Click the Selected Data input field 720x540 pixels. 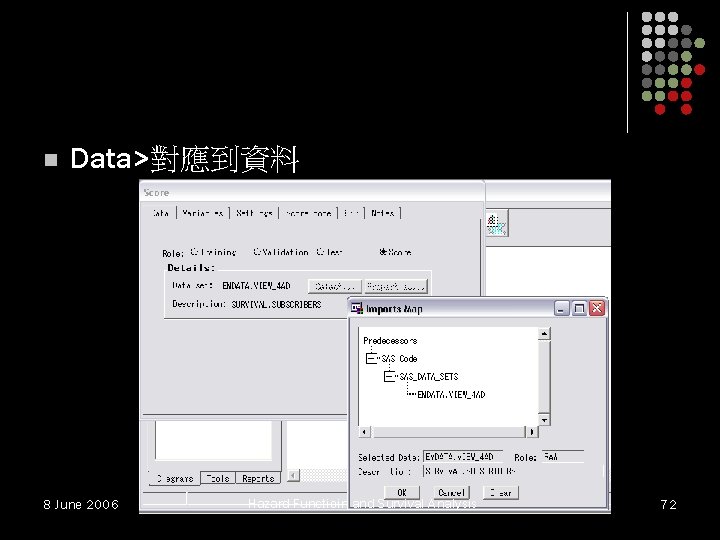(463, 457)
